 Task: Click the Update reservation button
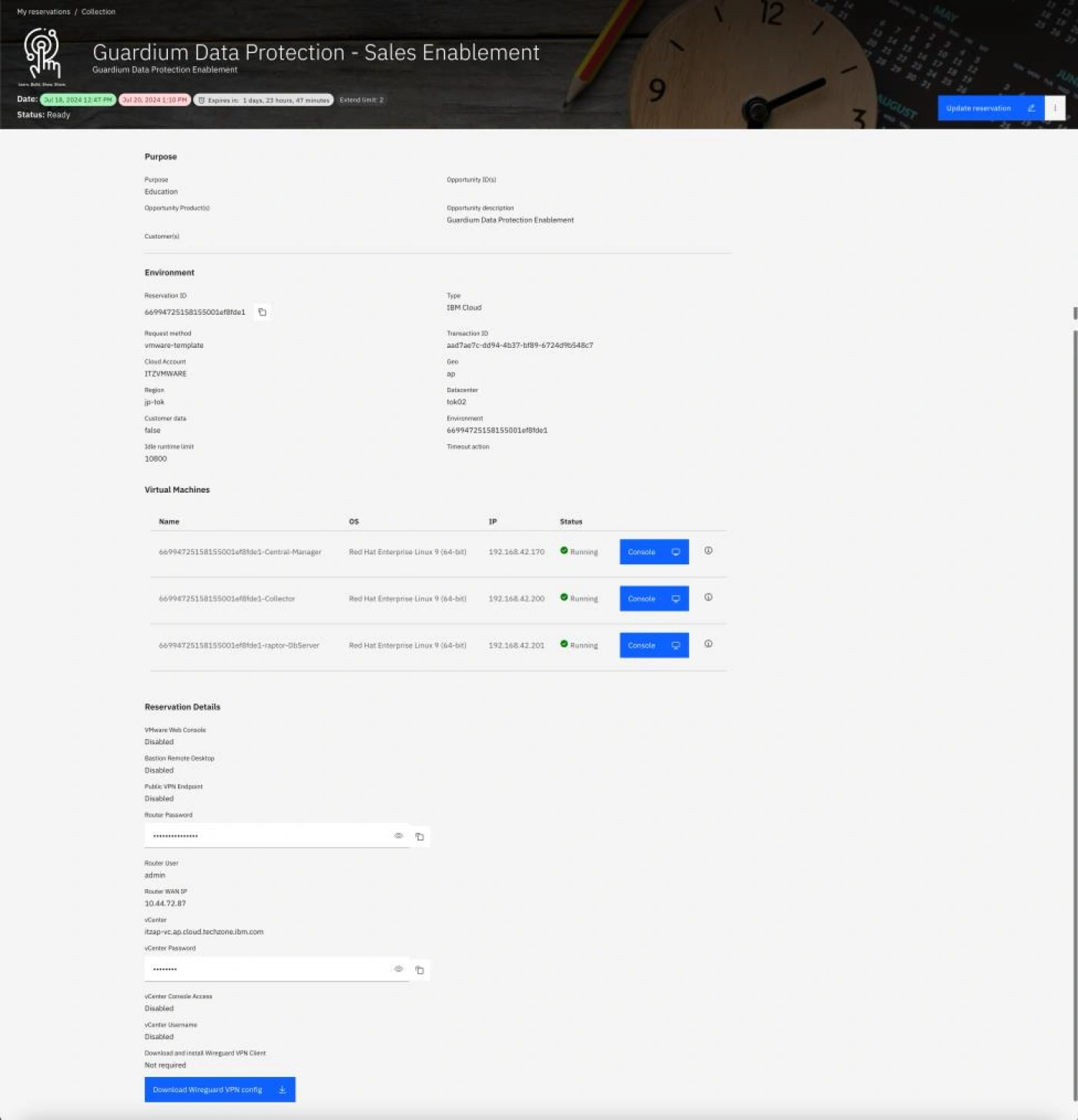pos(990,108)
